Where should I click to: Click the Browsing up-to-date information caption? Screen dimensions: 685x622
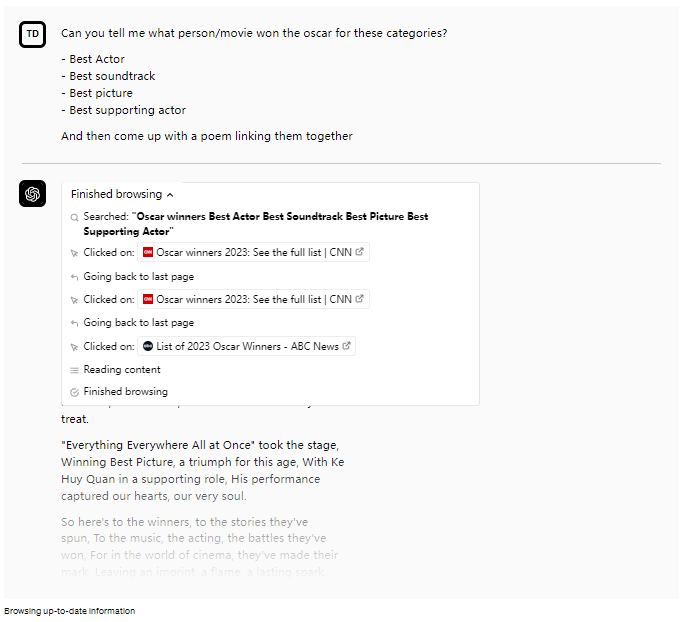(x=69, y=611)
